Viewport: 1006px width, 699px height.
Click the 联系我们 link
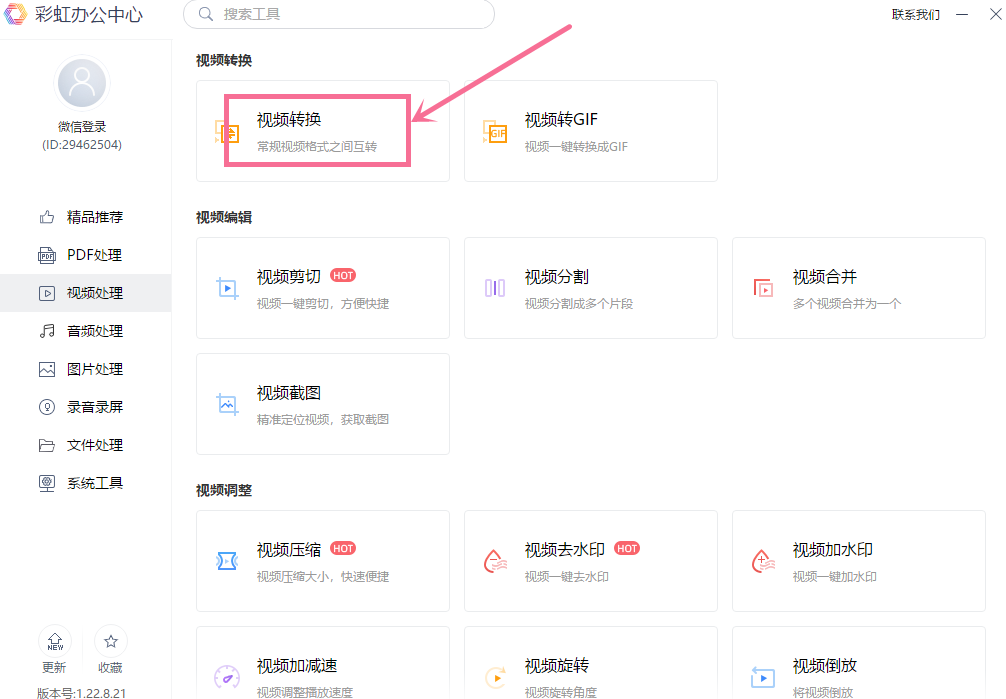915,14
